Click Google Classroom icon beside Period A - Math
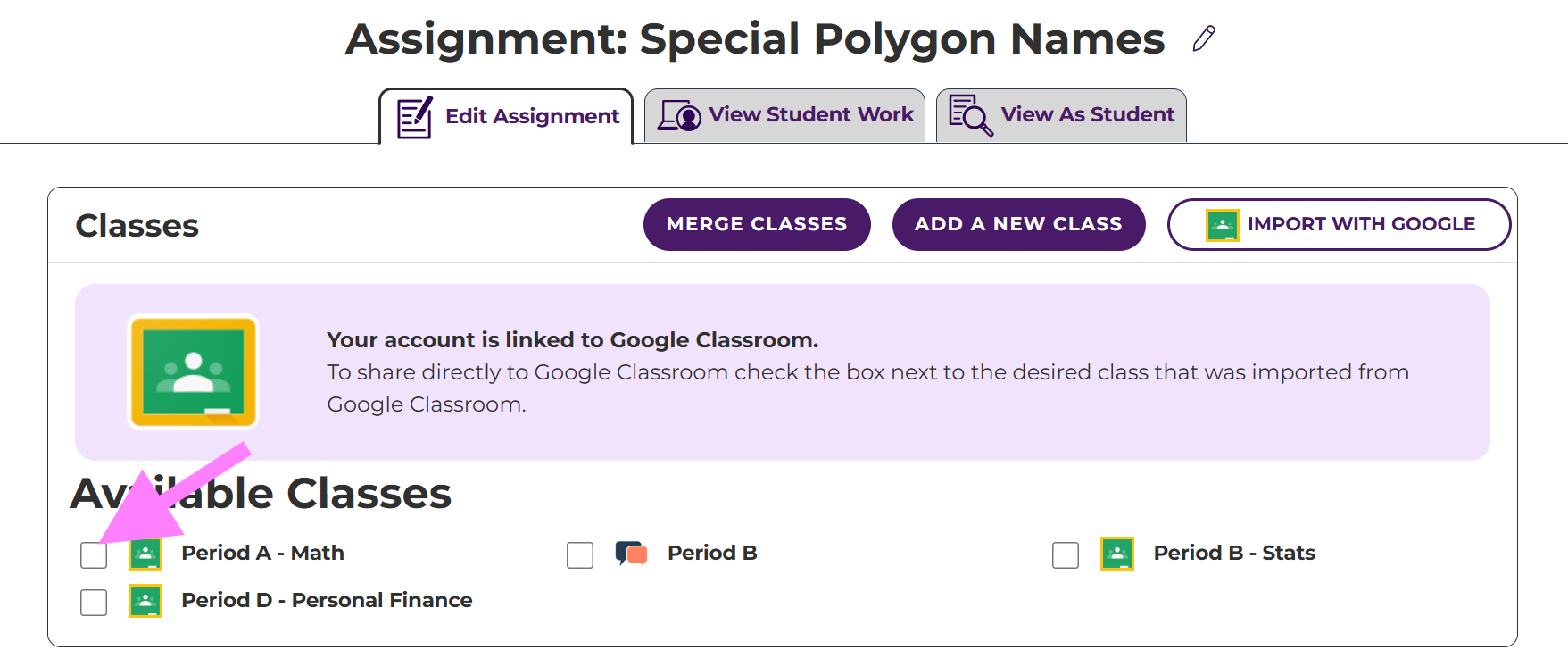The height and width of the screenshot is (667, 1568). click(145, 554)
